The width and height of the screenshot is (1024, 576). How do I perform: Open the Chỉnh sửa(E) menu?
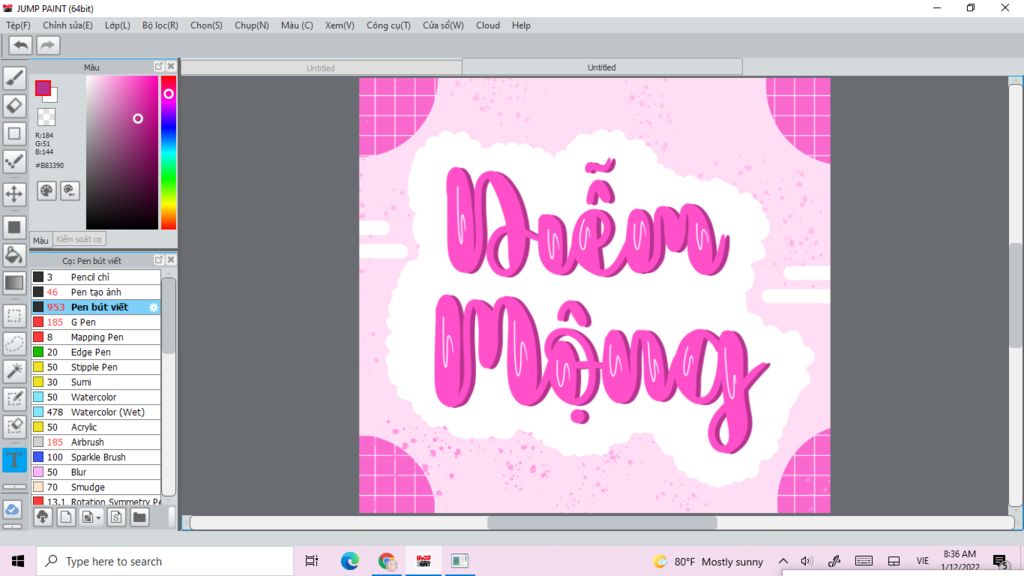pos(68,25)
